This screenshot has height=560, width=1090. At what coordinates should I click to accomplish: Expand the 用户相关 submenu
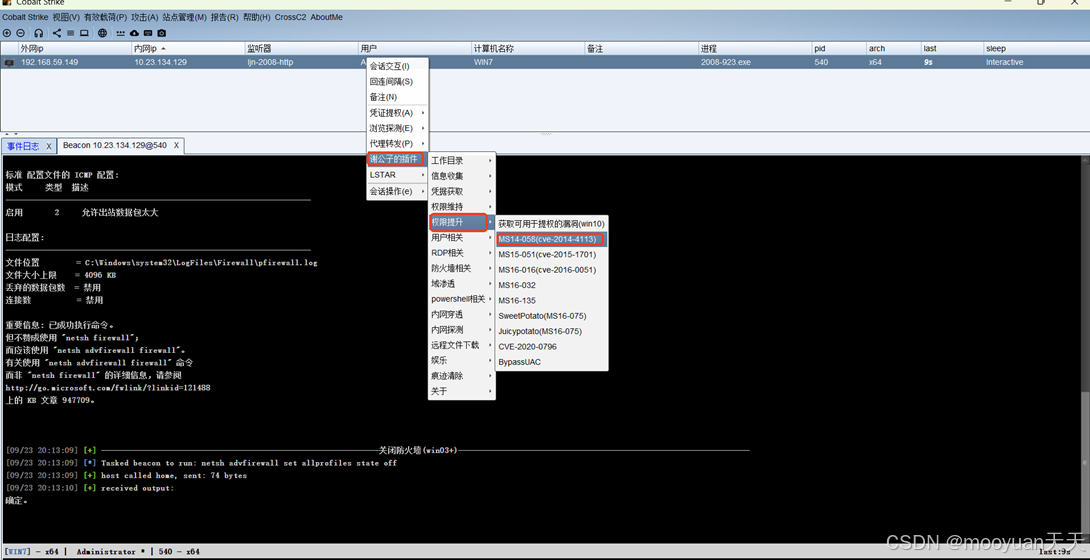pos(462,238)
